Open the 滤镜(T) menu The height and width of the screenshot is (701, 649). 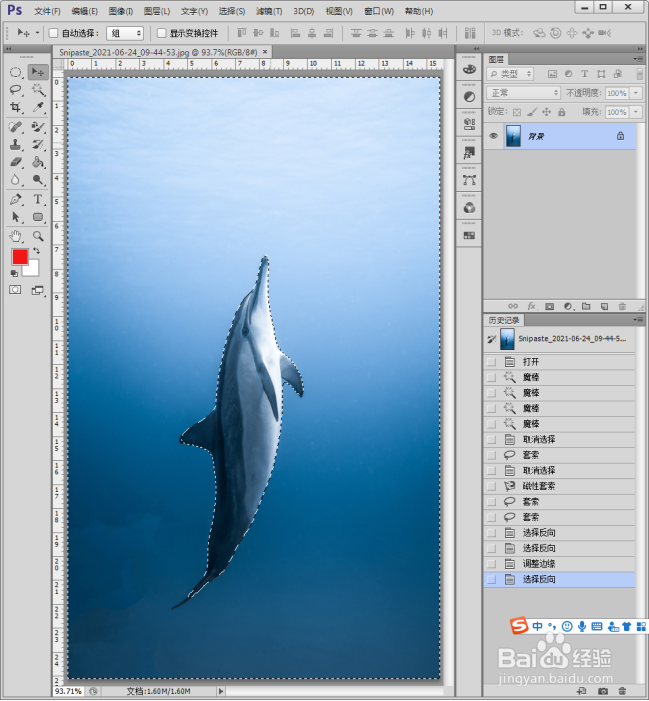(x=267, y=11)
